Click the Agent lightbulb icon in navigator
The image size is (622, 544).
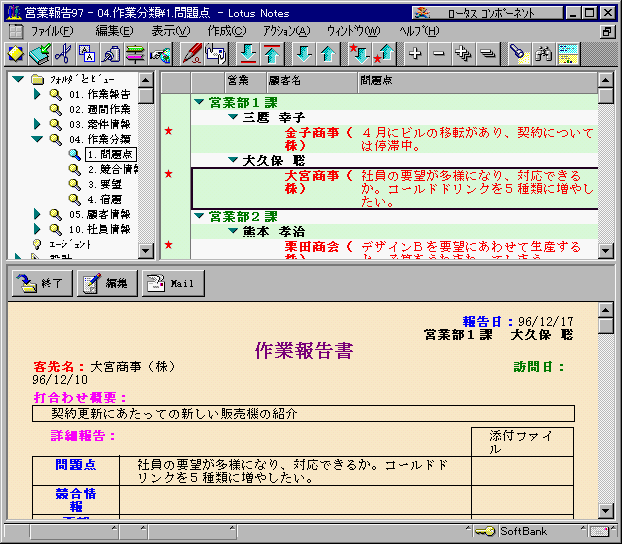pos(37,243)
